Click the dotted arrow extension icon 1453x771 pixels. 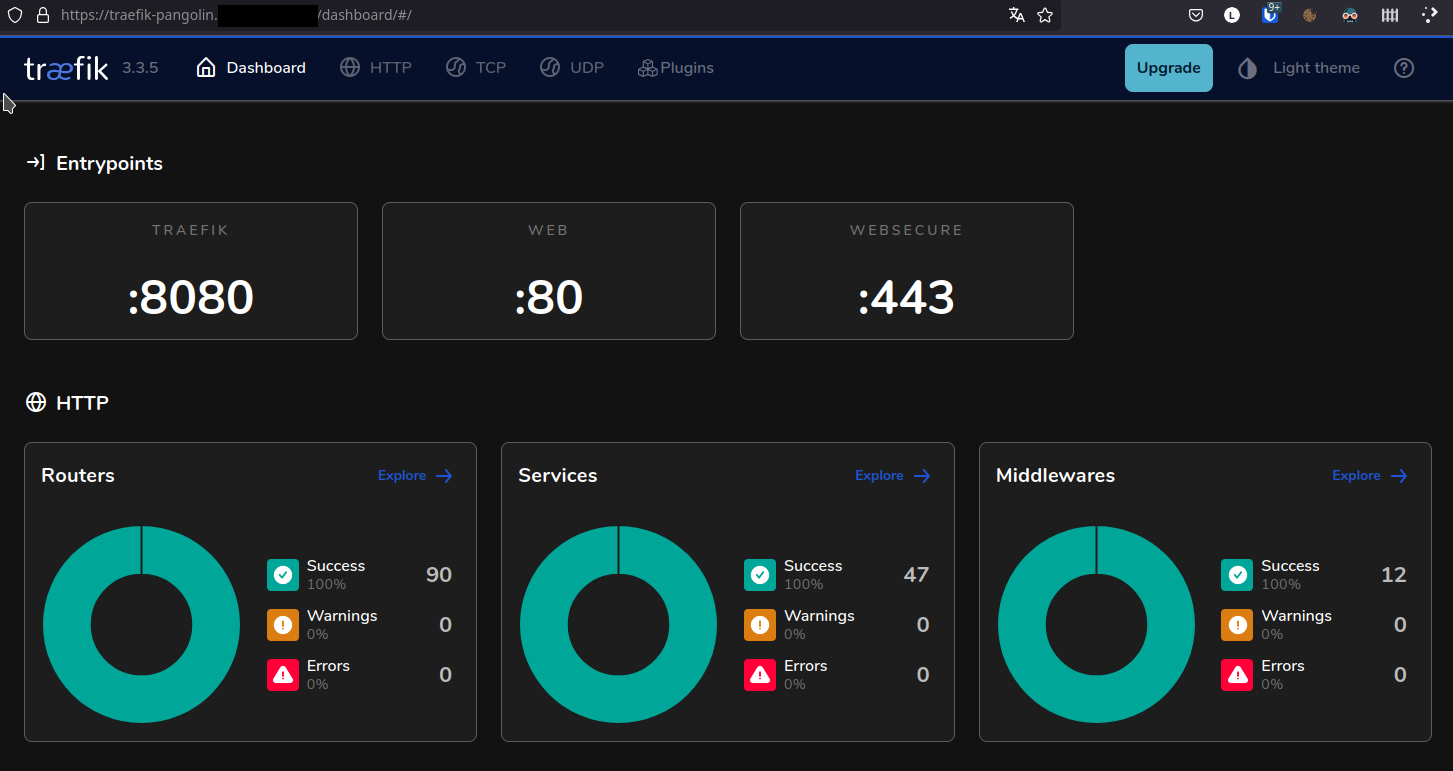[x=1429, y=15]
